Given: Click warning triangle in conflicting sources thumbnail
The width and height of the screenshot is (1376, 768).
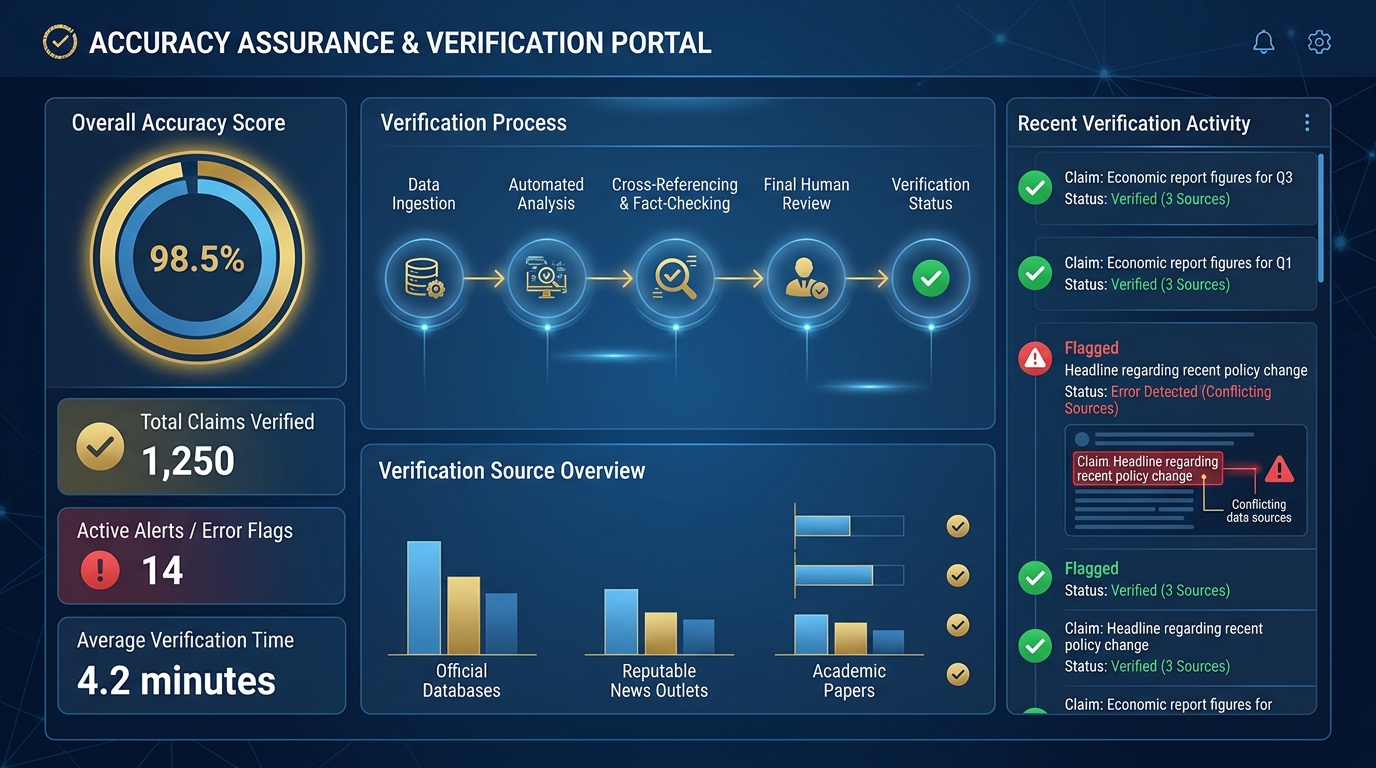Looking at the screenshot, I should 1279,469.
